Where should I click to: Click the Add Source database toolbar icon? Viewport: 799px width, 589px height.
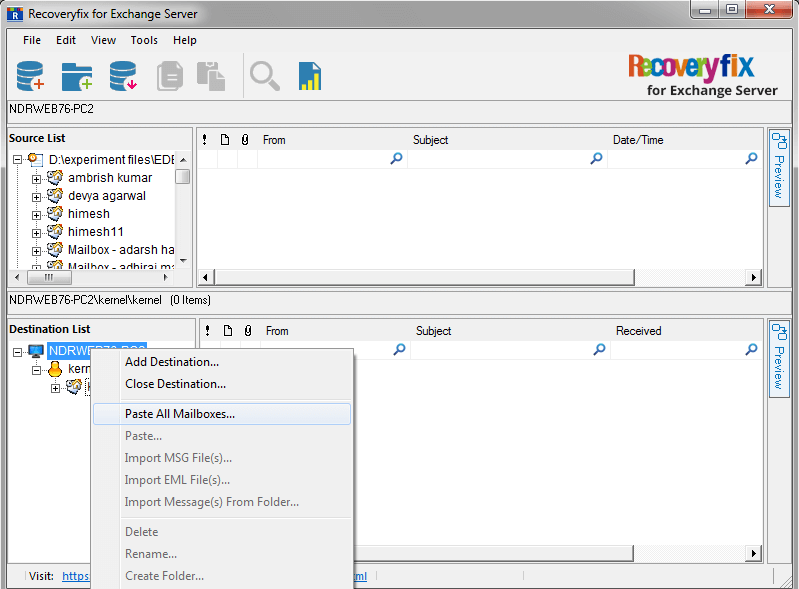tap(30, 76)
